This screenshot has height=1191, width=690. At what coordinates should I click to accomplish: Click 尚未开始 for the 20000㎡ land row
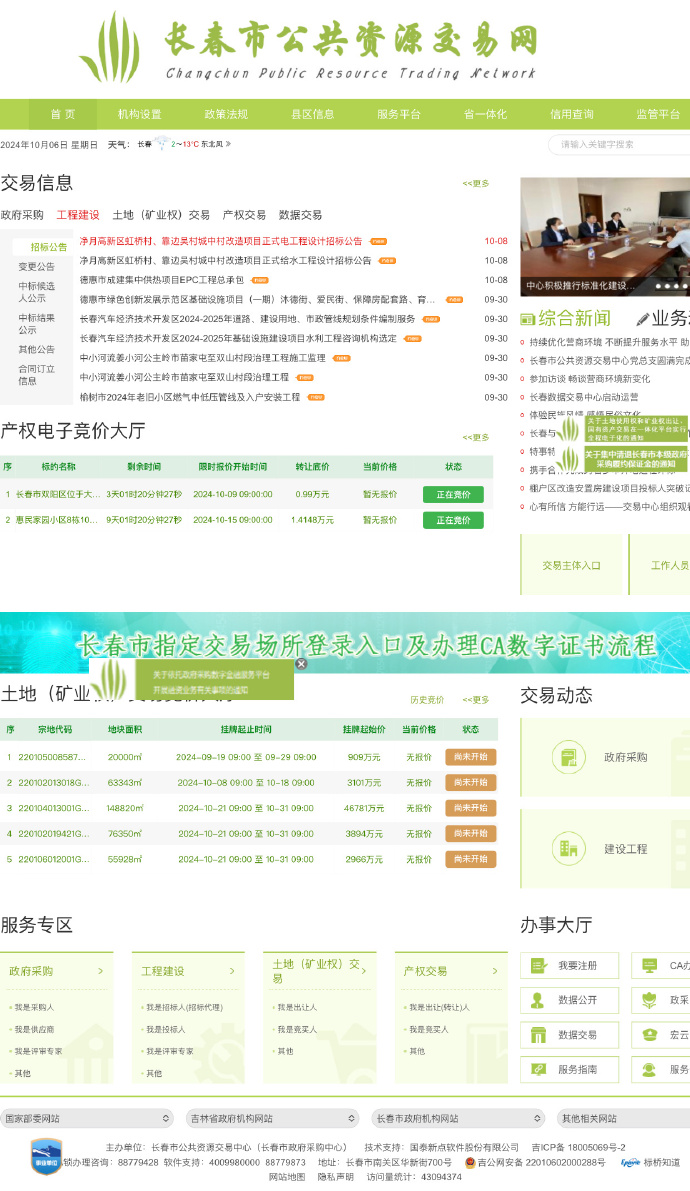tap(470, 757)
